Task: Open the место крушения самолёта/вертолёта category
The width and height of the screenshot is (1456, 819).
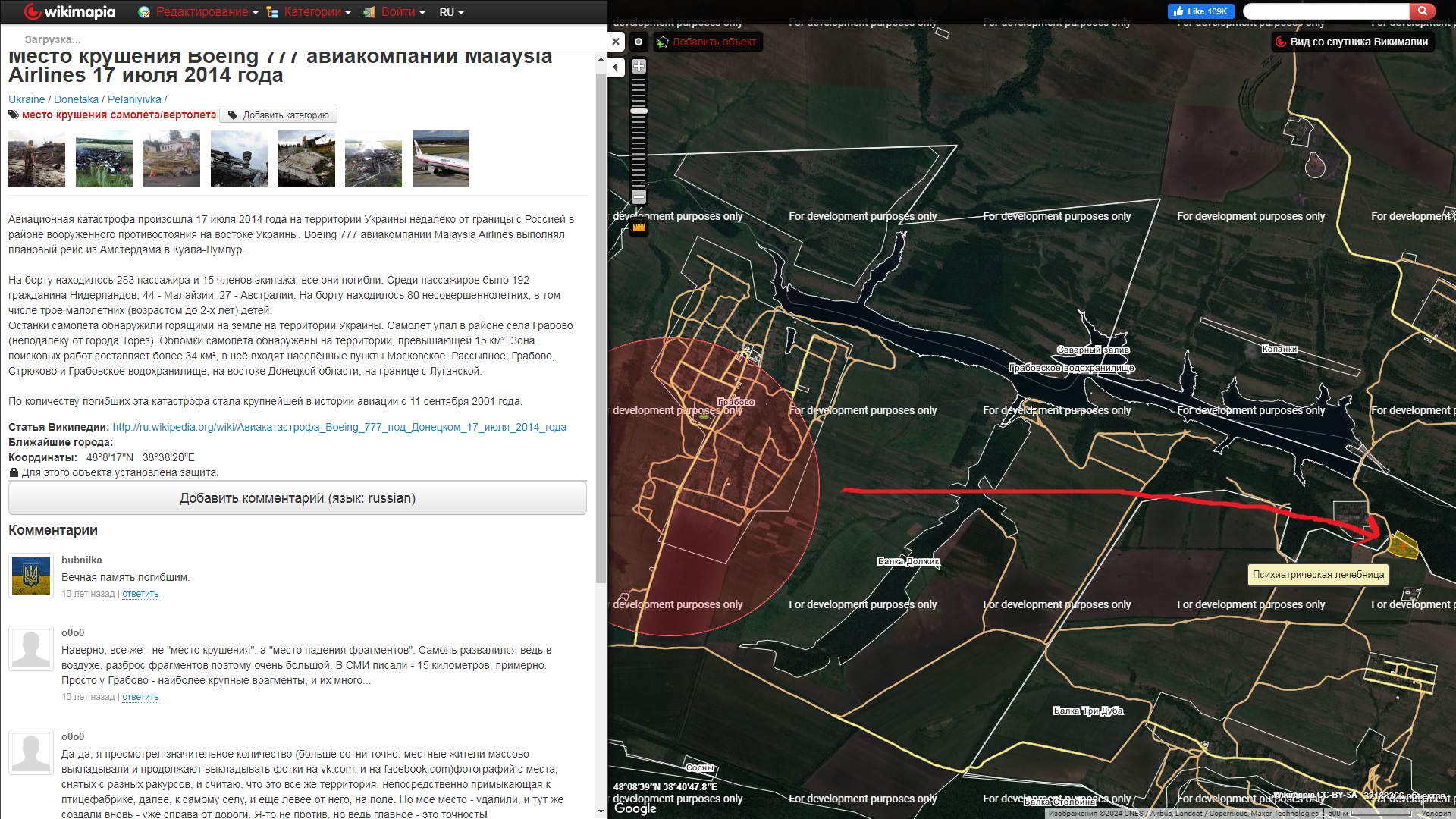Action: [x=119, y=115]
